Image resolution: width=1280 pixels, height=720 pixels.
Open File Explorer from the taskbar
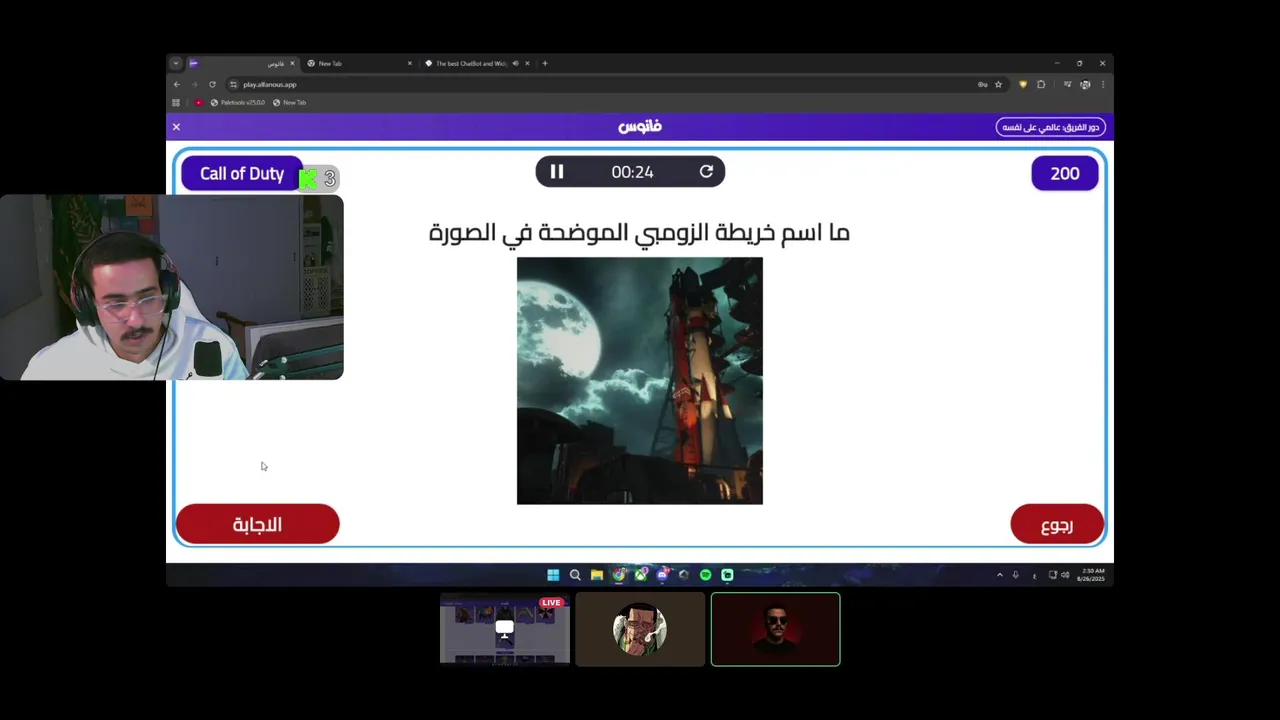point(597,574)
